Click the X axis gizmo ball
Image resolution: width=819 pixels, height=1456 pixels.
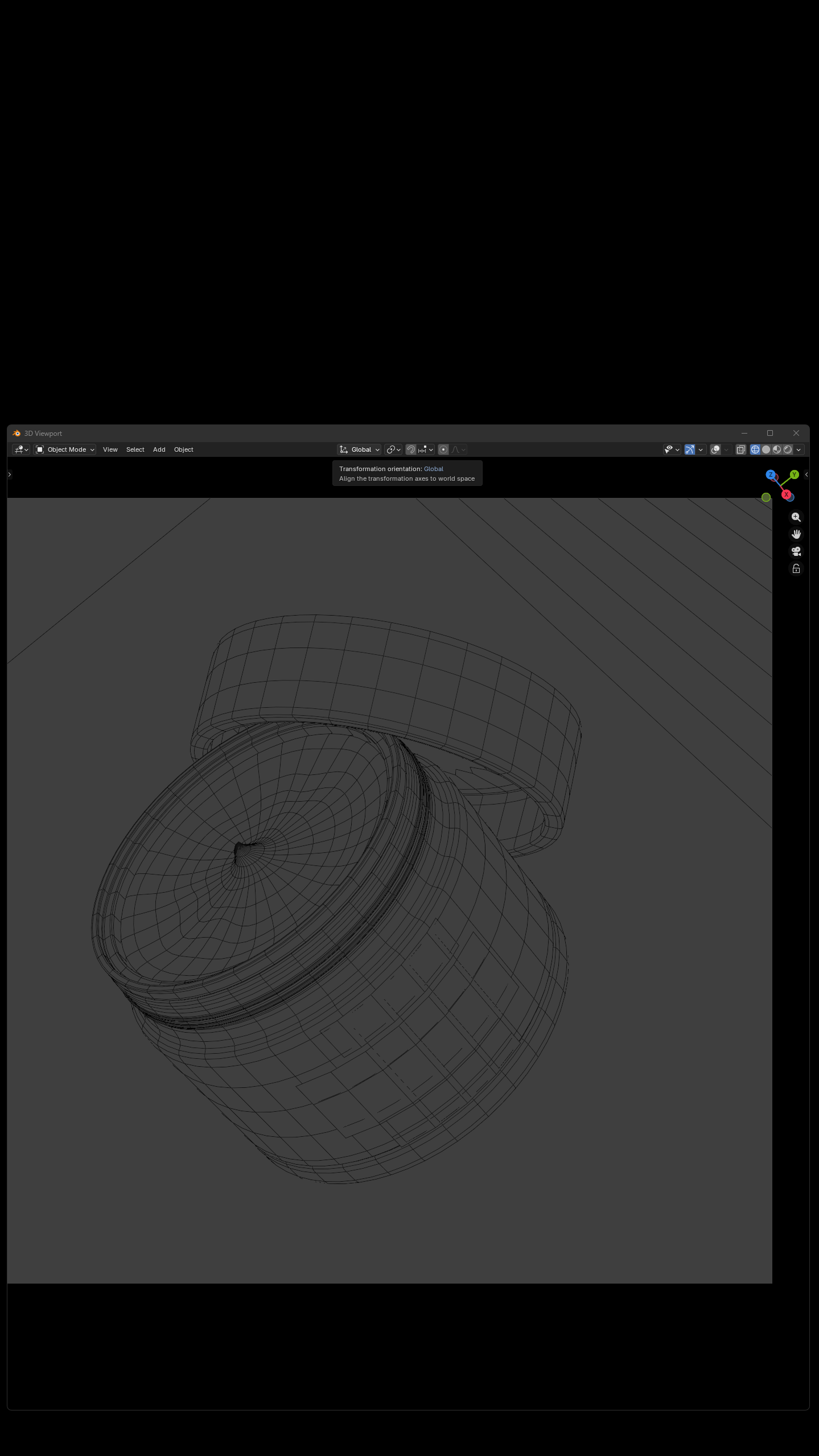pos(787,494)
